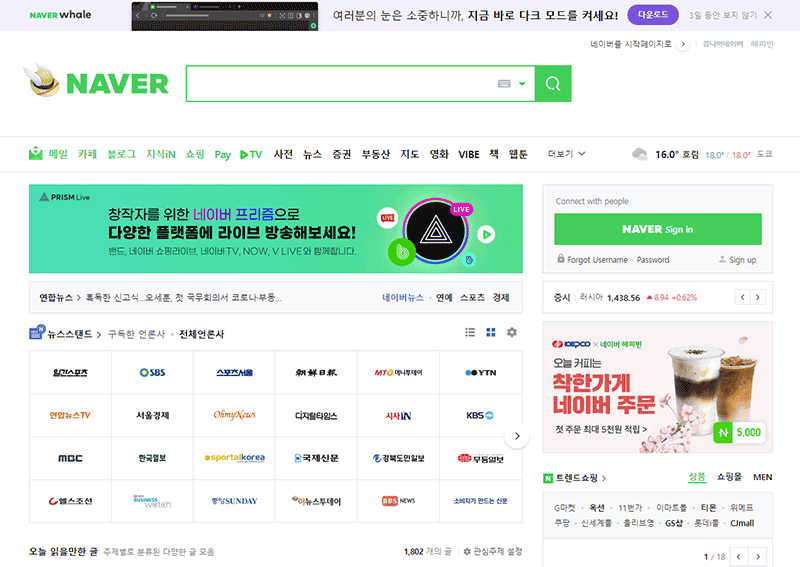Click the arrow next to 네이버를 시작페이지로
Viewport: 800px width, 567px height.
683,44
